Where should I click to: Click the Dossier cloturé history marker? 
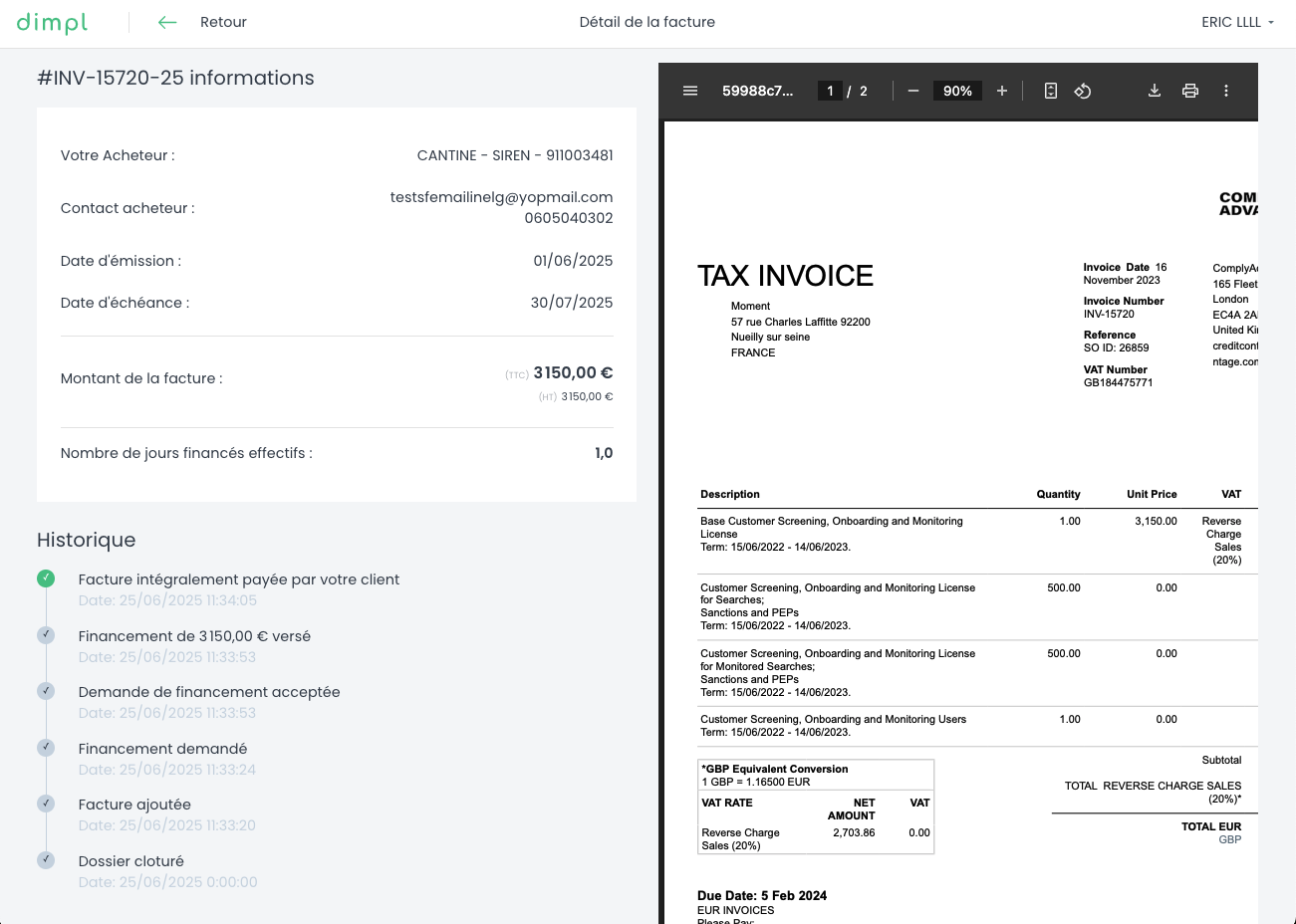[46, 860]
